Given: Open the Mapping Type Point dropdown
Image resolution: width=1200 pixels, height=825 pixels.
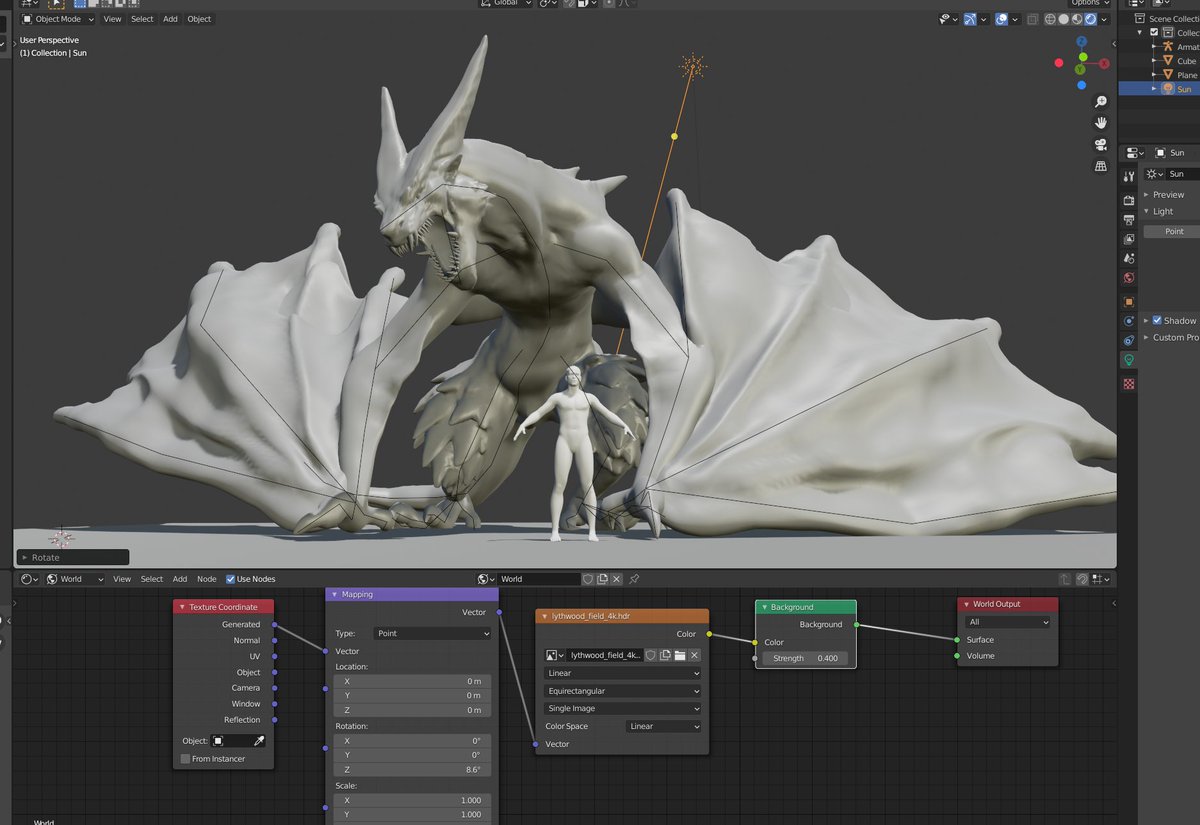Looking at the screenshot, I should click(433, 633).
